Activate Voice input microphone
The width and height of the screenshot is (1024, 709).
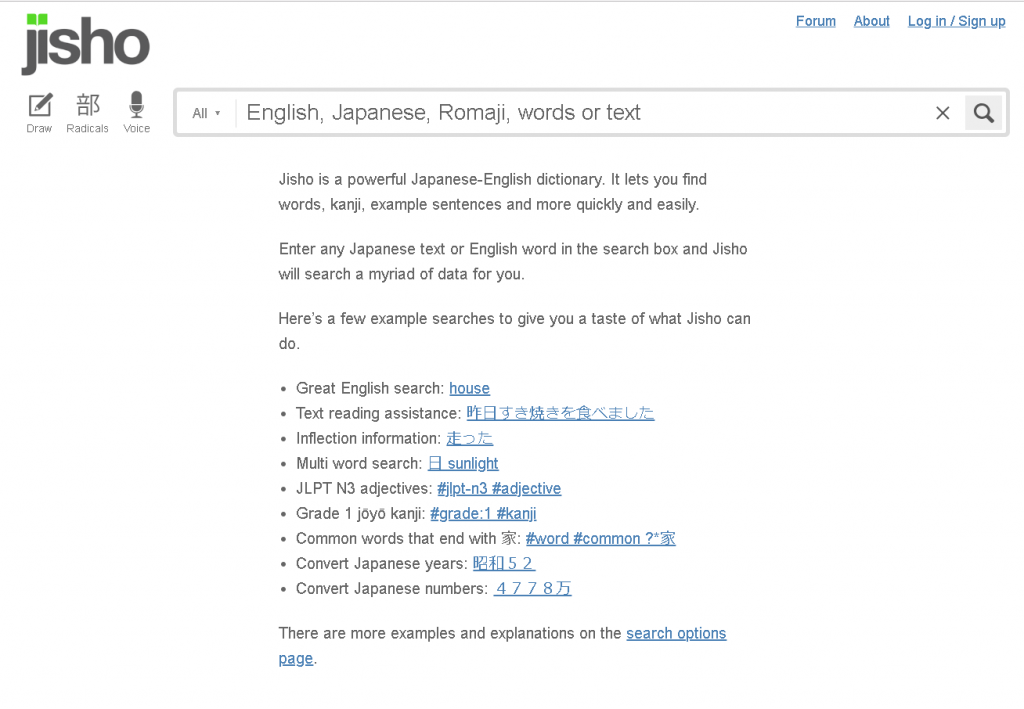pos(136,112)
